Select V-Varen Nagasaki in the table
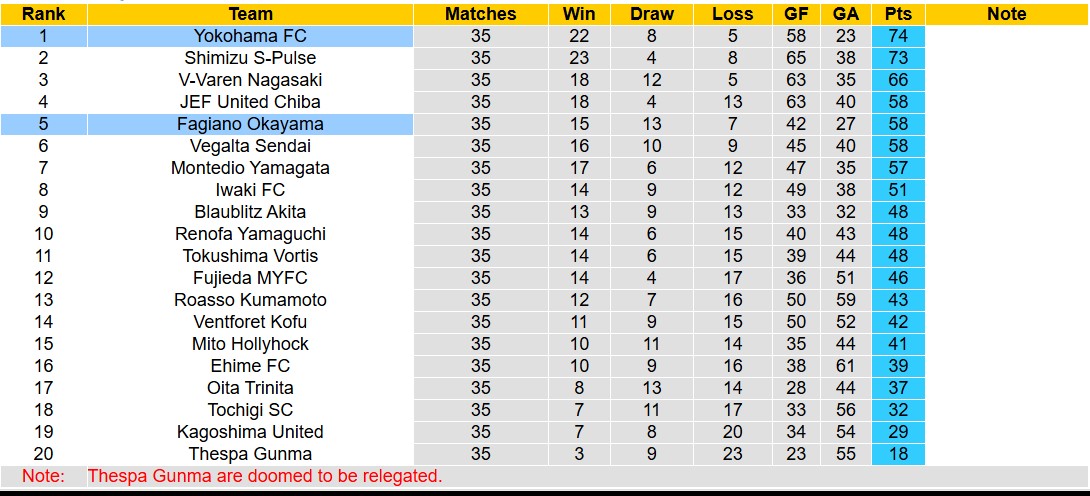This screenshot has height=496, width=1090. point(250,80)
